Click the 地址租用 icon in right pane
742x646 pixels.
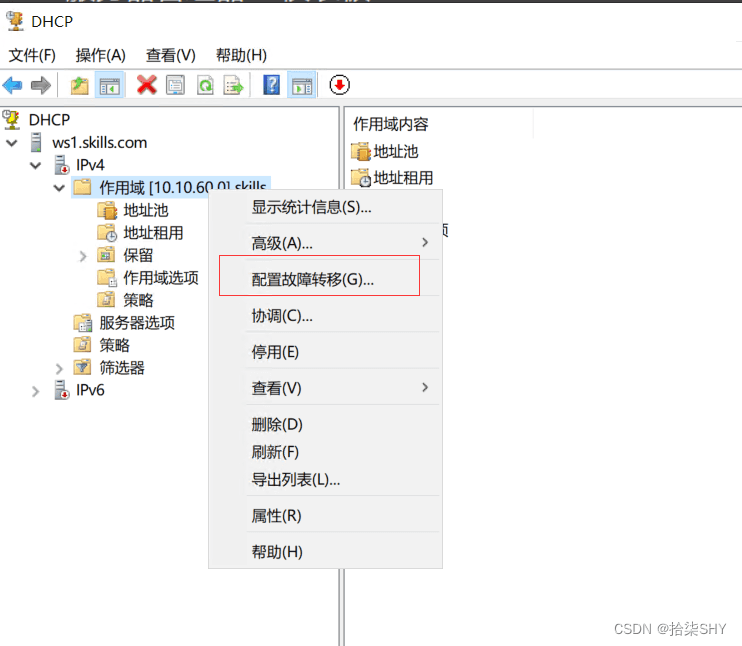[361, 178]
